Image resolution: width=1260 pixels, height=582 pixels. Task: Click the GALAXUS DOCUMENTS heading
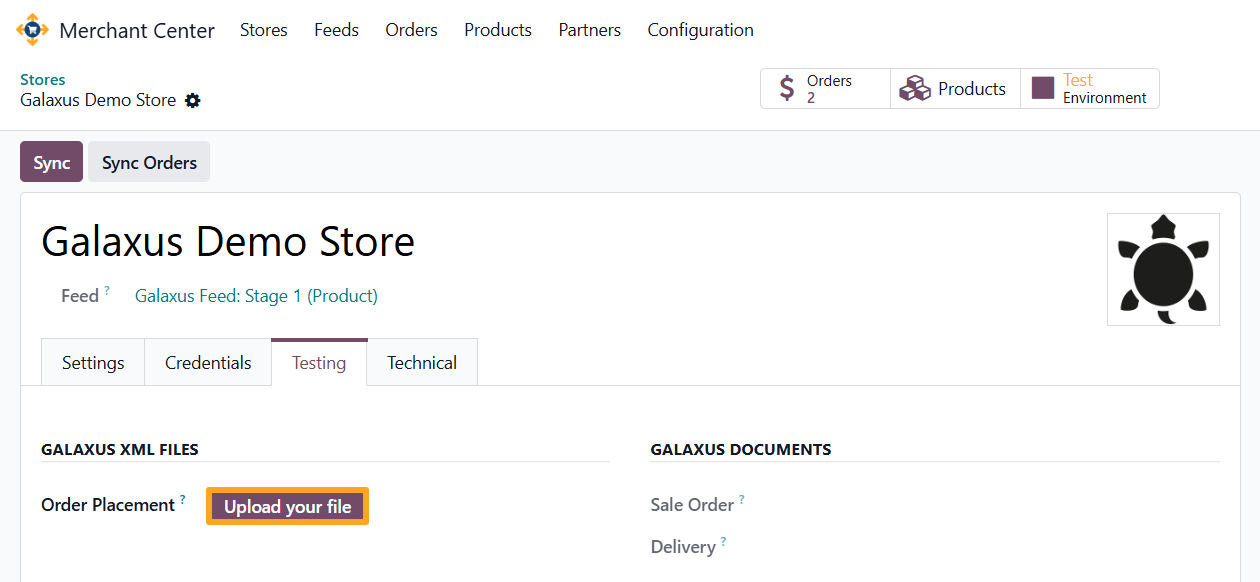(x=741, y=450)
